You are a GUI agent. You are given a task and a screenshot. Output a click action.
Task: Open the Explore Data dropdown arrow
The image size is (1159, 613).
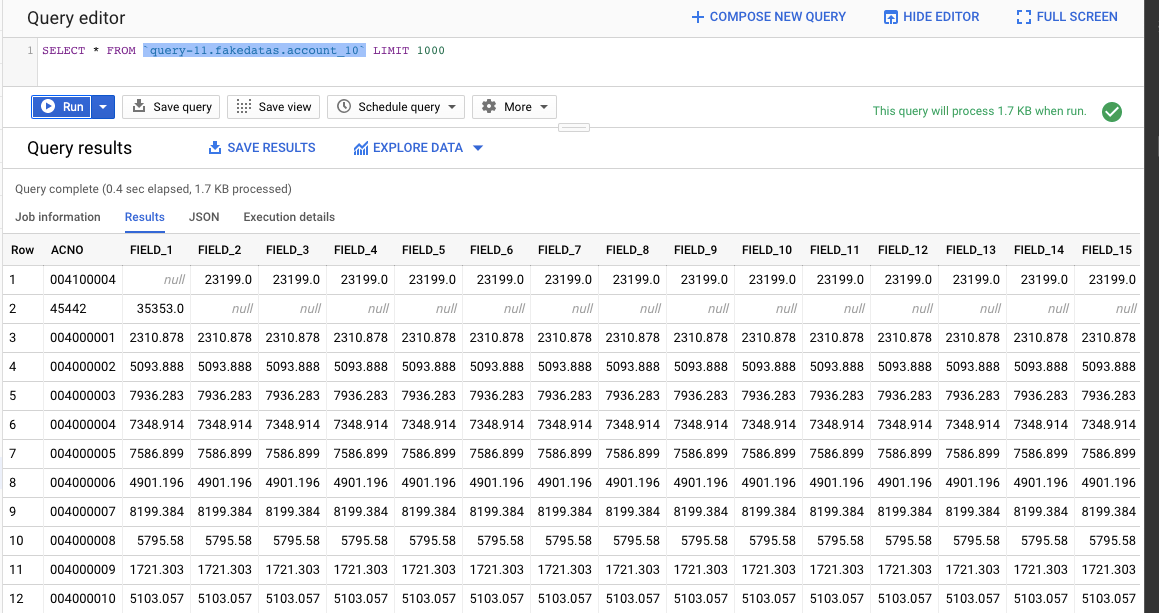[477, 148]
